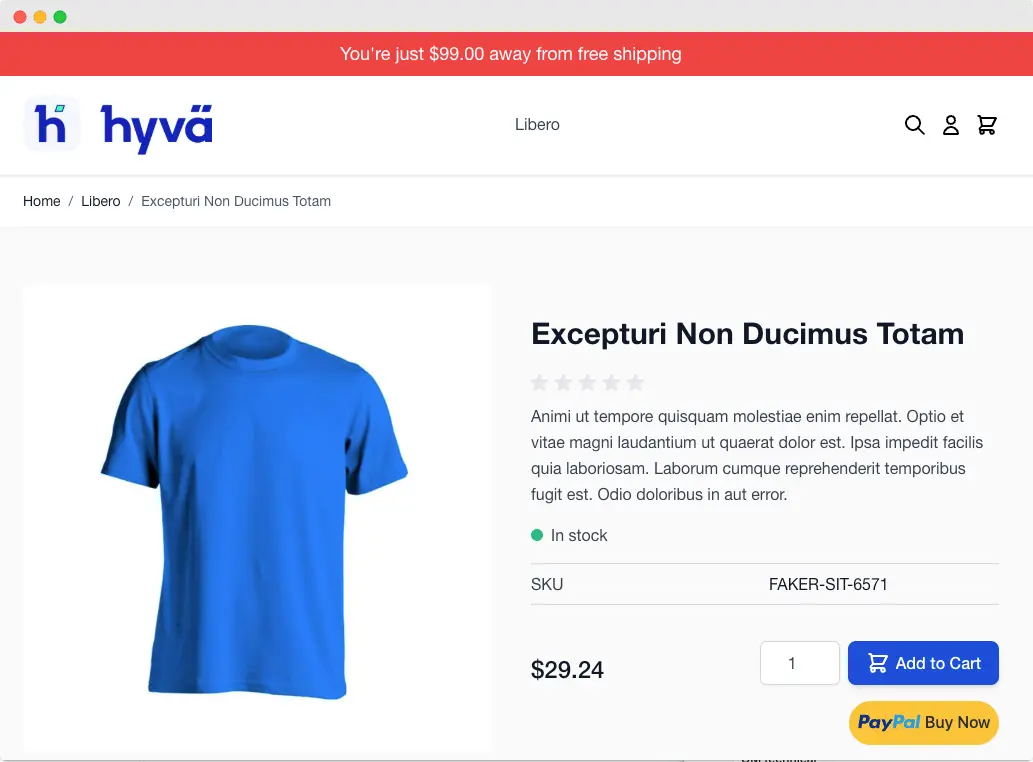The image size is (1033, 762).
Task: Open the header shopping cart icon
Action: click(x=987, y=124)
